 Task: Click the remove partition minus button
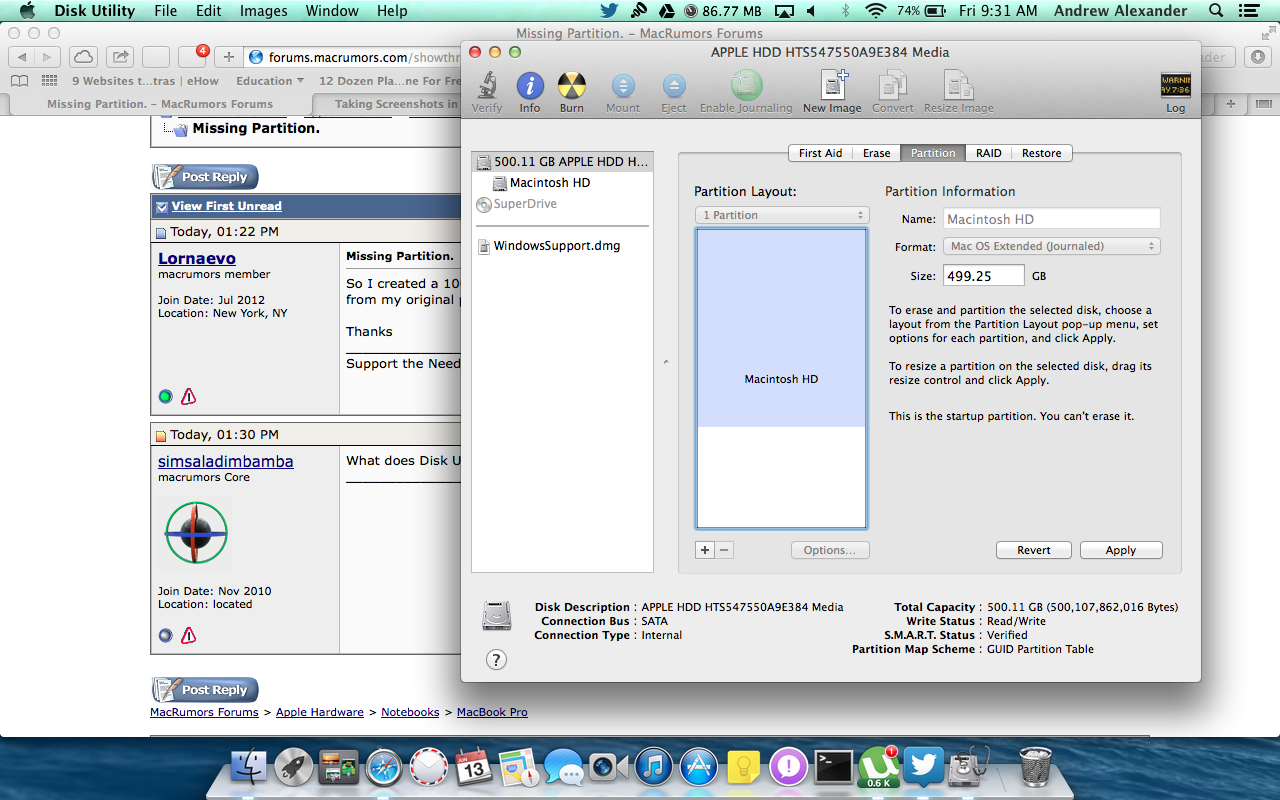(724, 550)
